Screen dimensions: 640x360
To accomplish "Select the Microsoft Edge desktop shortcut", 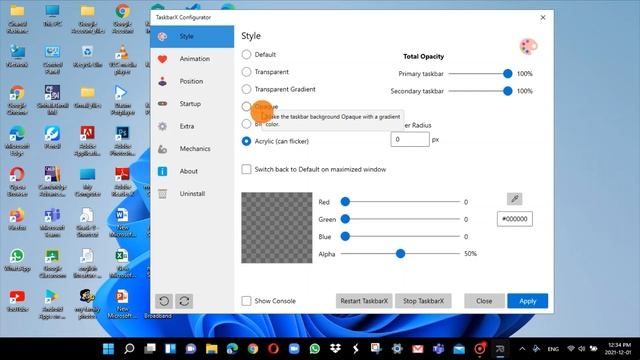I will click(x=17, y=141).
